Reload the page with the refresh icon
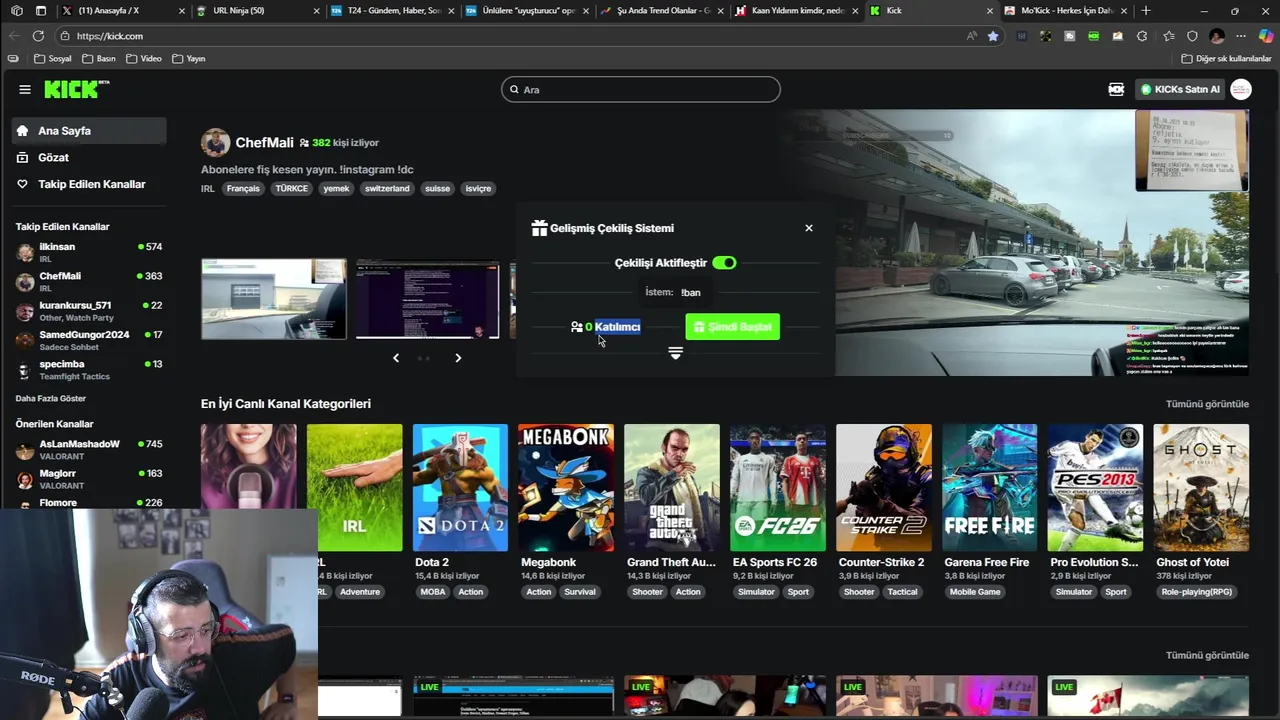1280x720 pixels. [x=38, y=36]
